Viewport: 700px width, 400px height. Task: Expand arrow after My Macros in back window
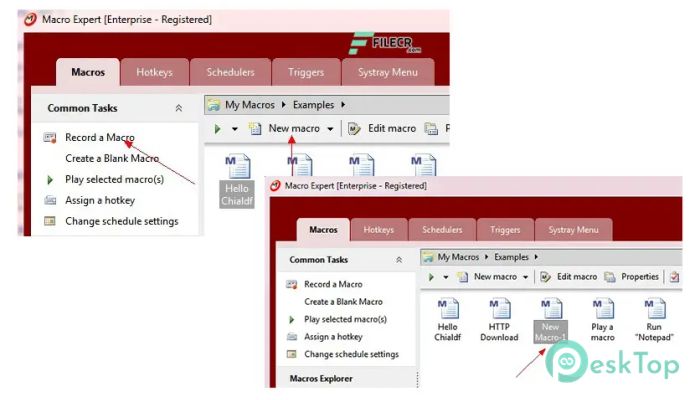coord(283,105)
